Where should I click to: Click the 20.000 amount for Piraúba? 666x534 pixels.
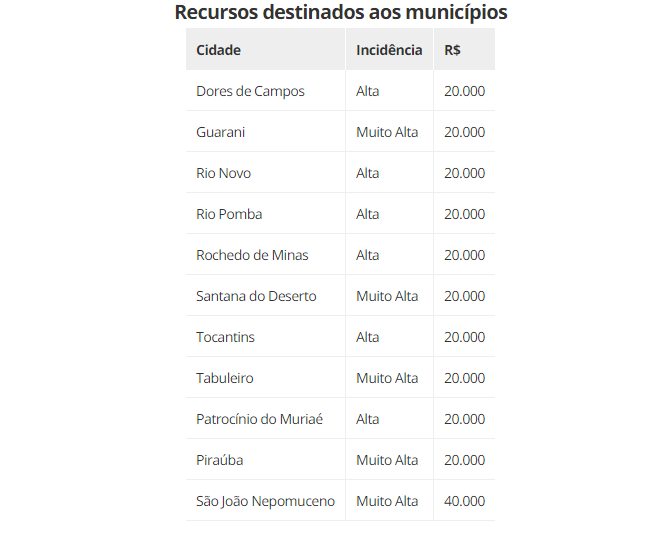click(x=464, y=460)
